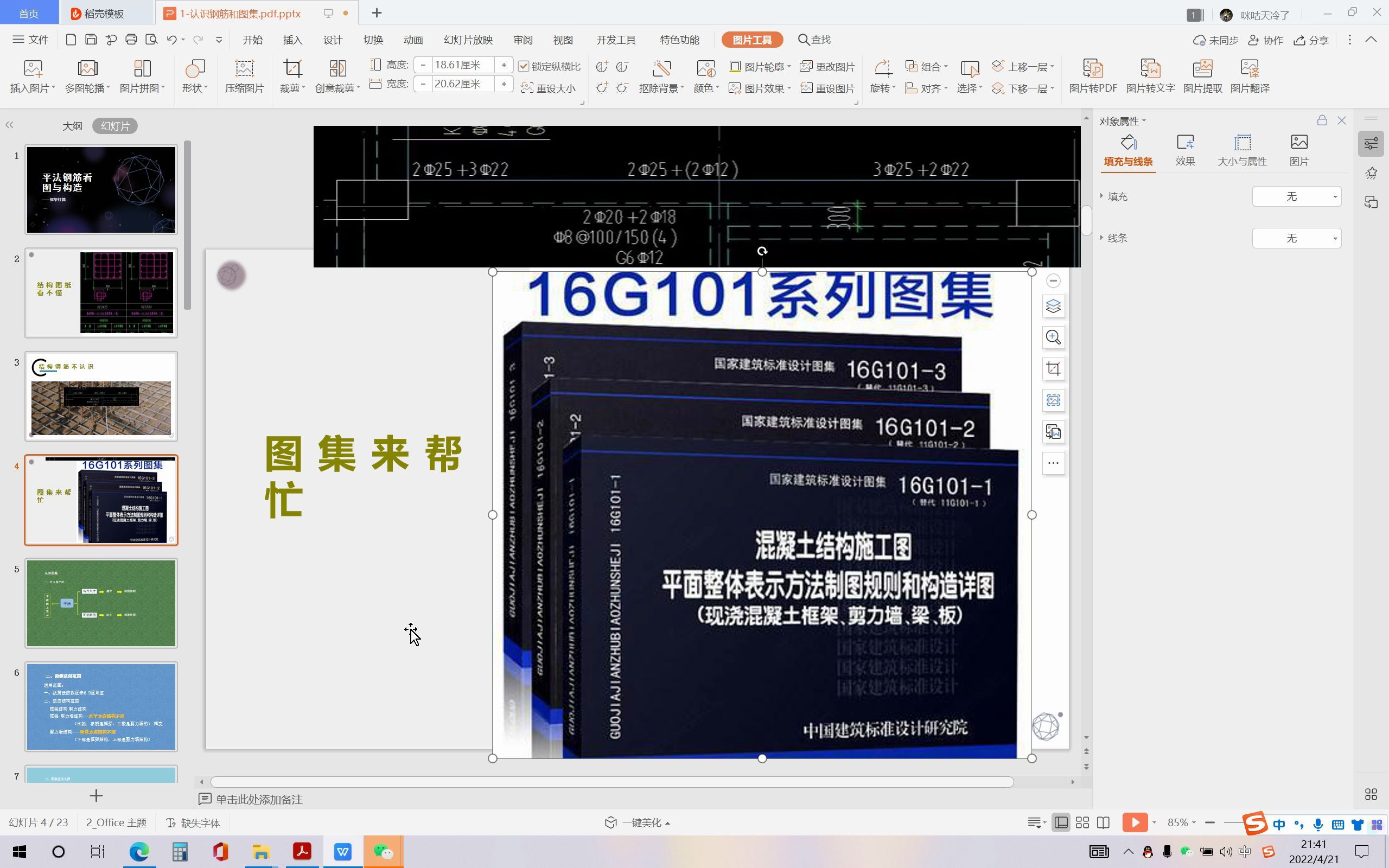Click the height field showing 18.61厘米
This screenshot has height=868, width=1389.
(463, 65)
